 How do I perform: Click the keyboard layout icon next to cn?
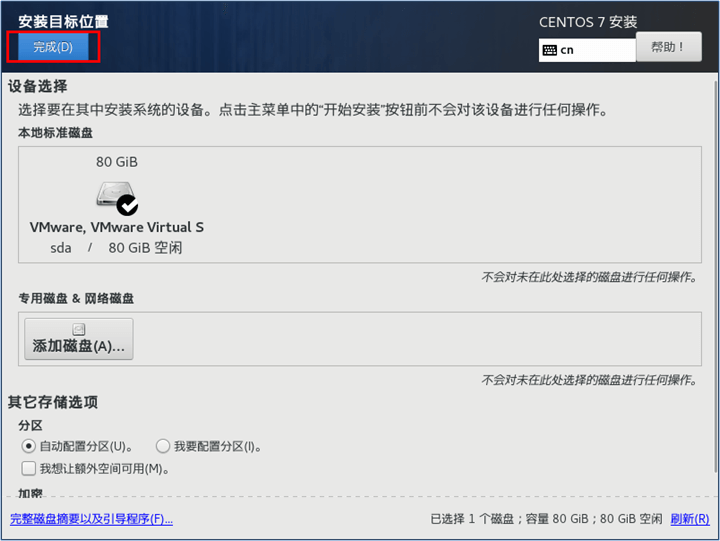point(549,50)
